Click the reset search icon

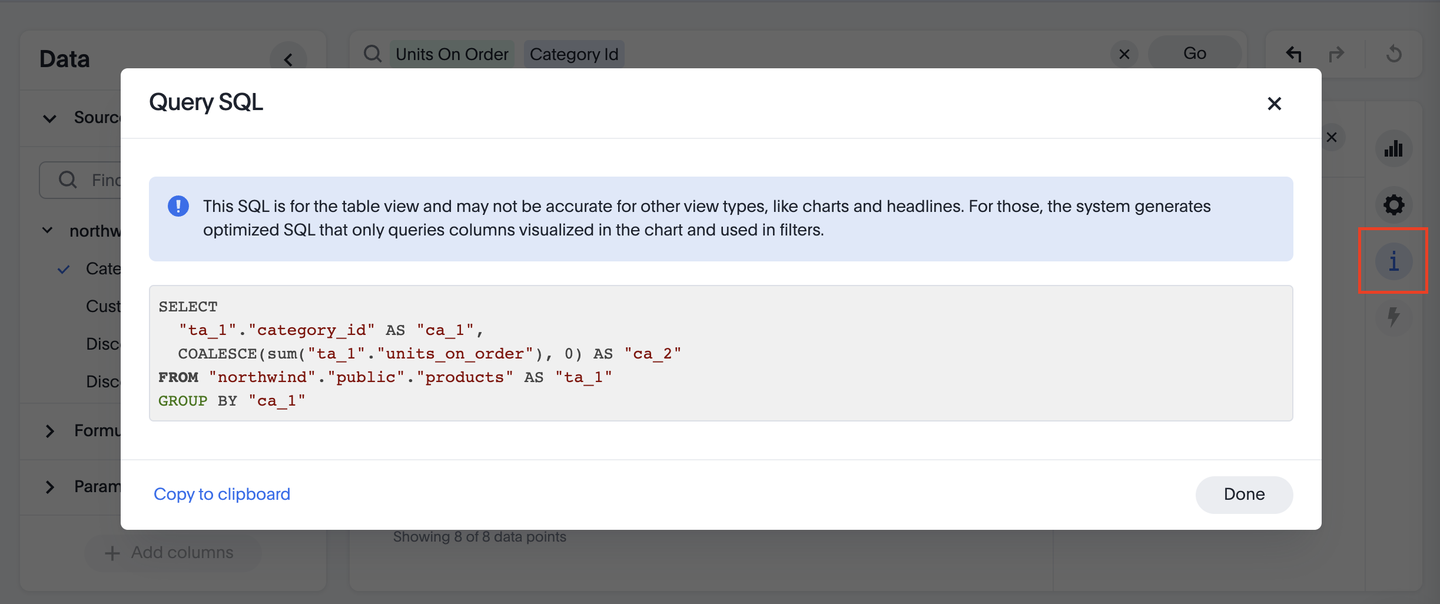tap(1394, 54)
